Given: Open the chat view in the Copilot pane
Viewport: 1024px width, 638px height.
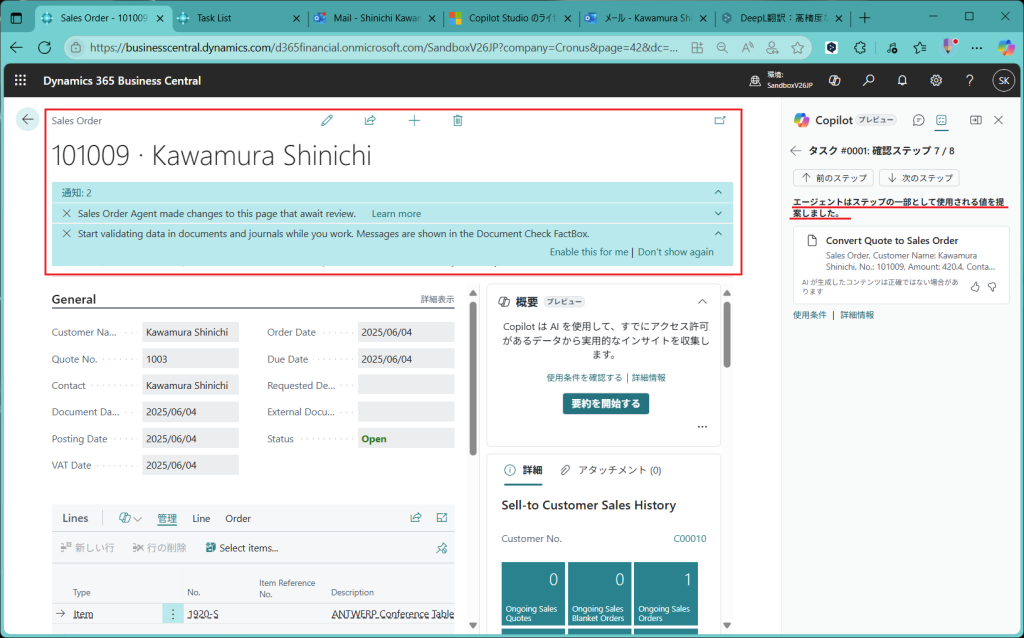Looking at the screenshot, I should pyautogui.click(x=918, y=120).
